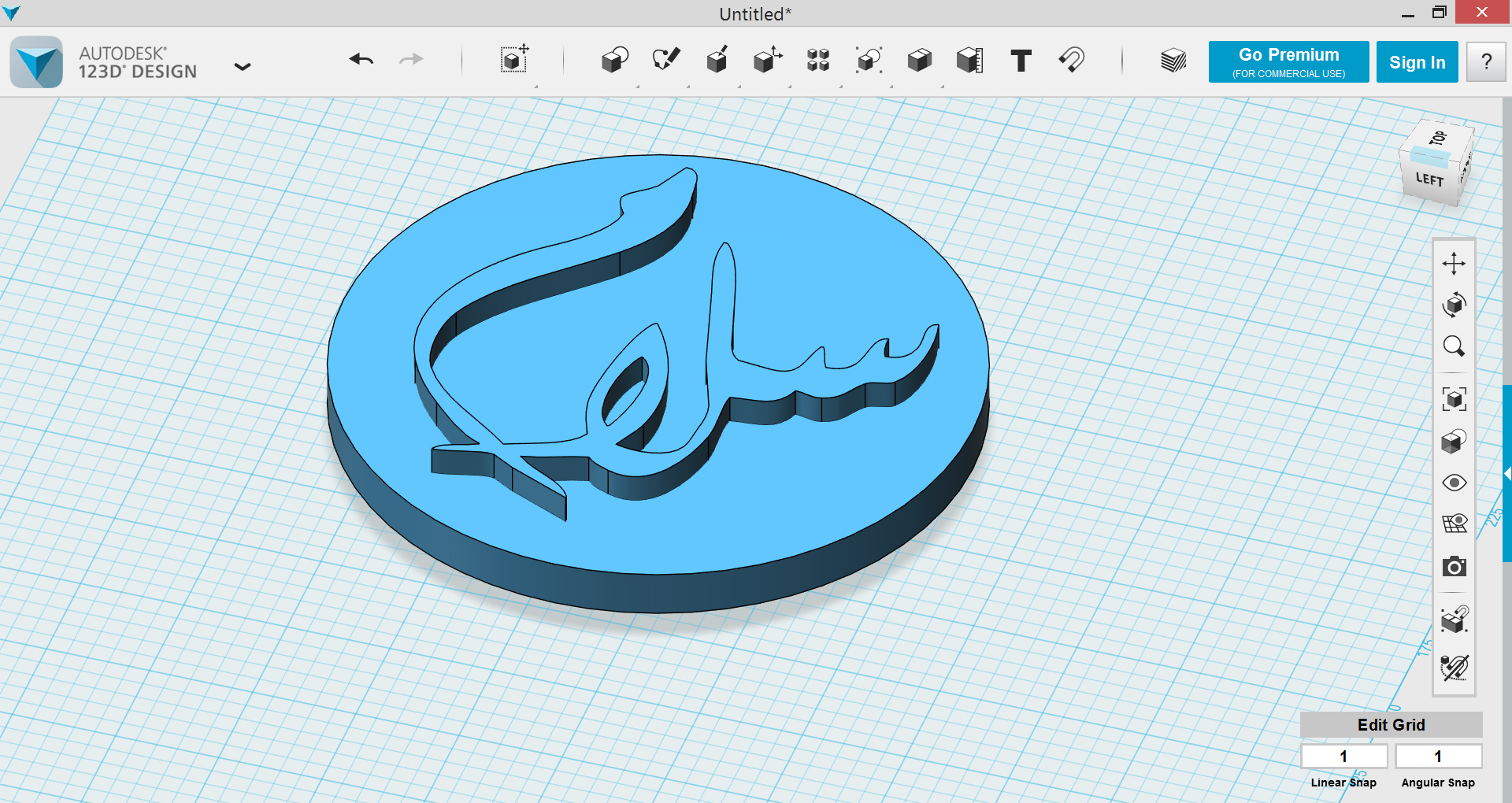Click the Linear Snap value field
Screen dimensions: 1512x803
1343,757
